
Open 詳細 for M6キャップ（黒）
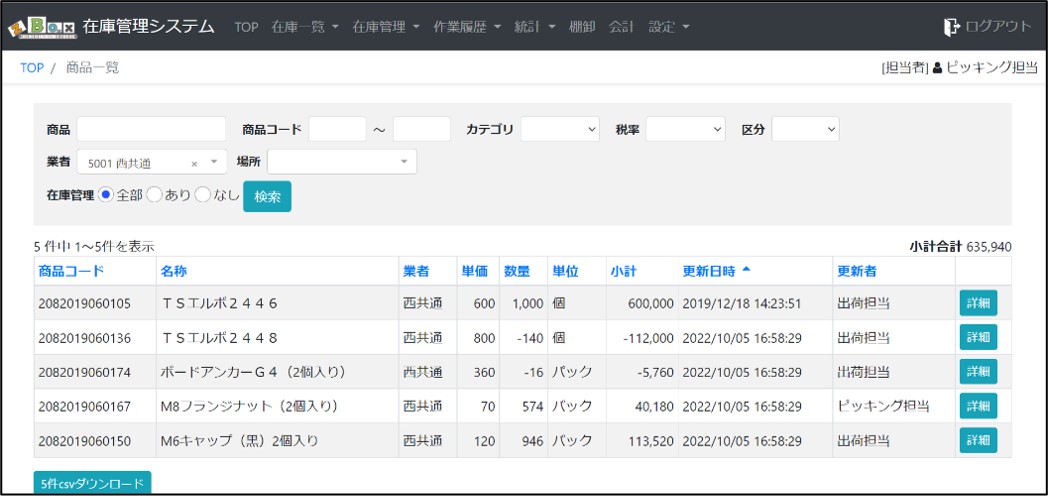click(978, 441)
